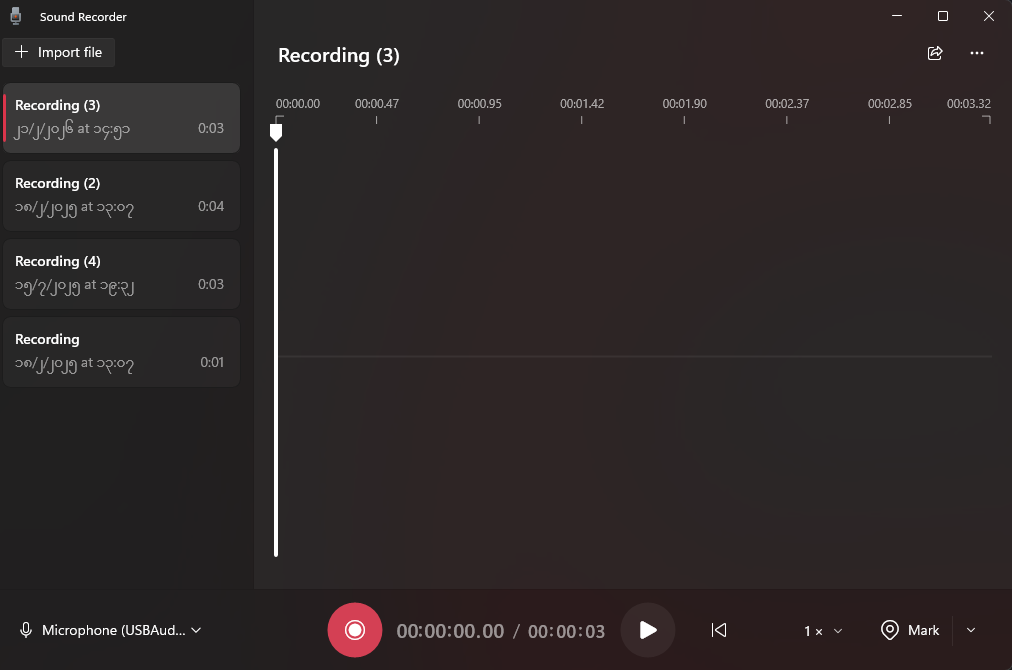Click the total duration 00:00:03 readout
Screen dimensions: 1012x670
point(566,631)
